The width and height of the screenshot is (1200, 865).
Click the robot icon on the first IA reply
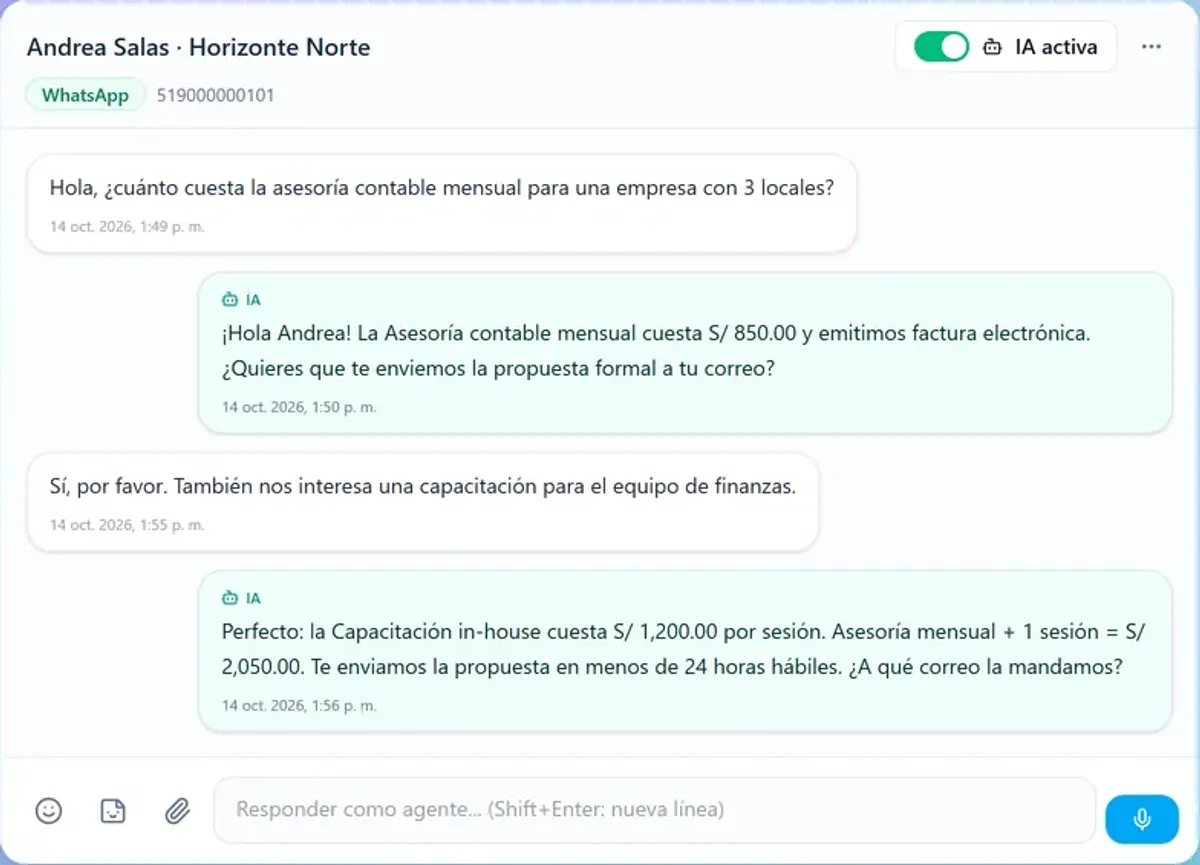point(230,299)
